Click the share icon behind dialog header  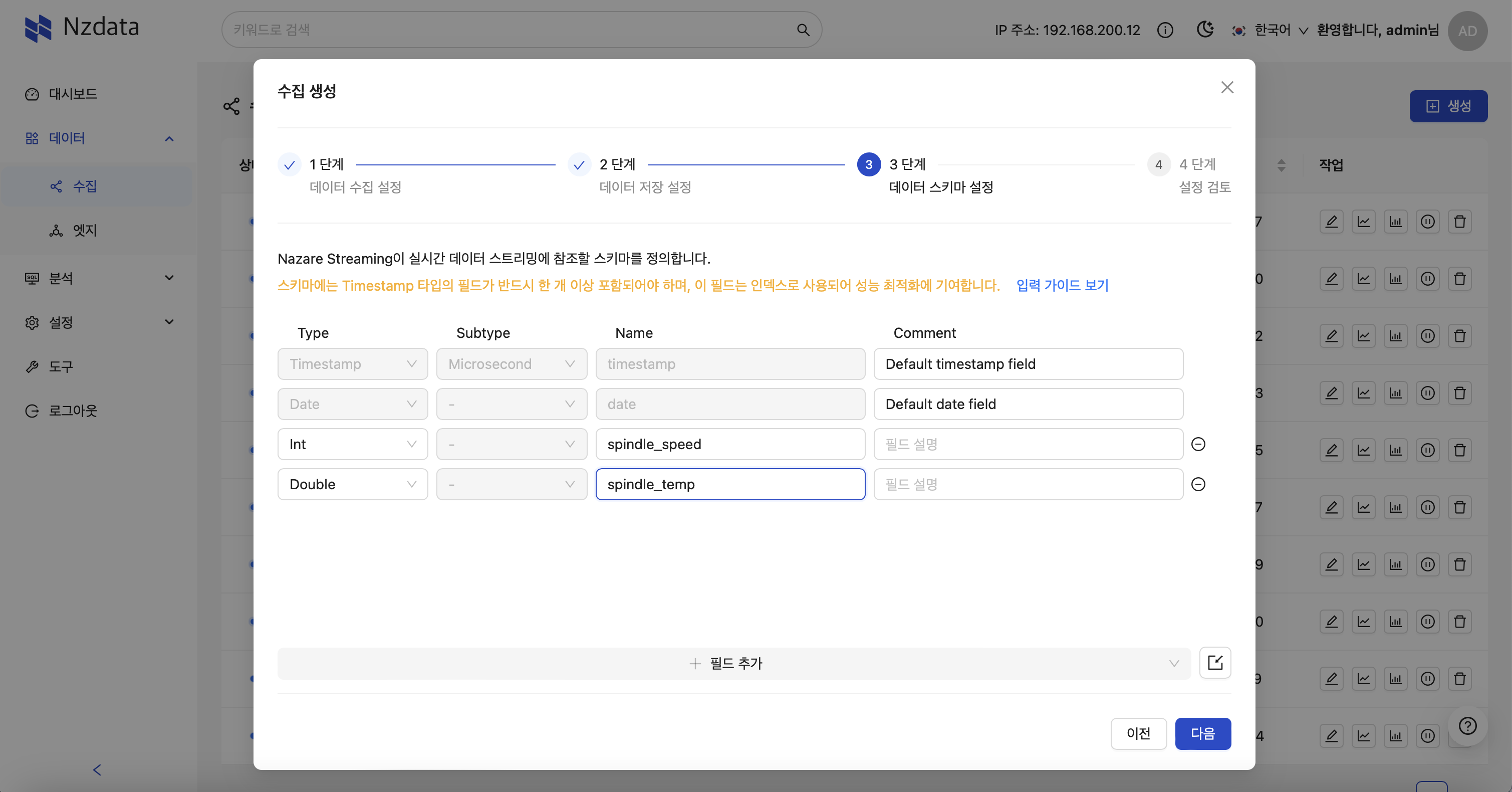point(231,106)
